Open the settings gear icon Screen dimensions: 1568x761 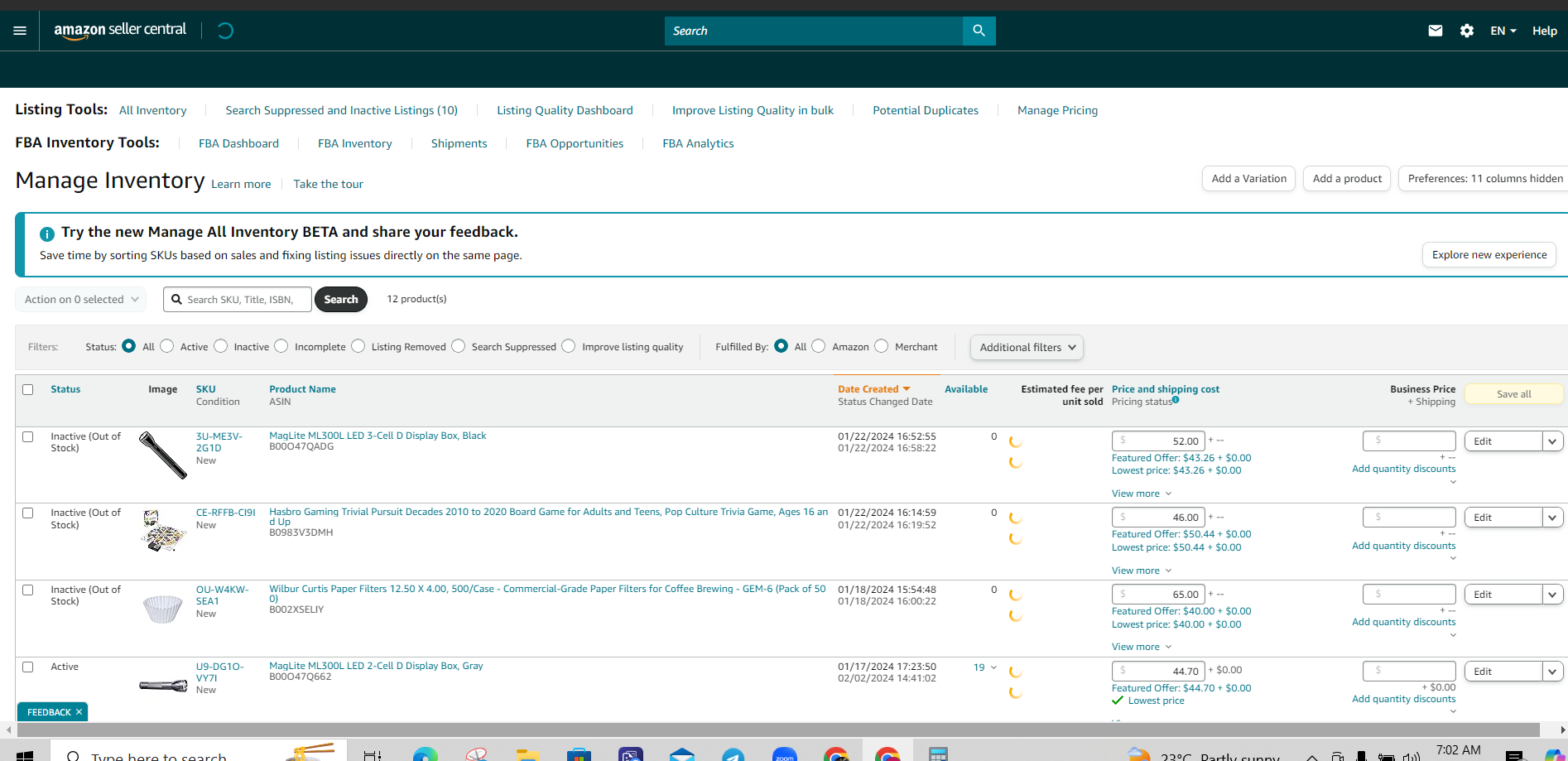pyautogui.click(x=1467, y=31)
